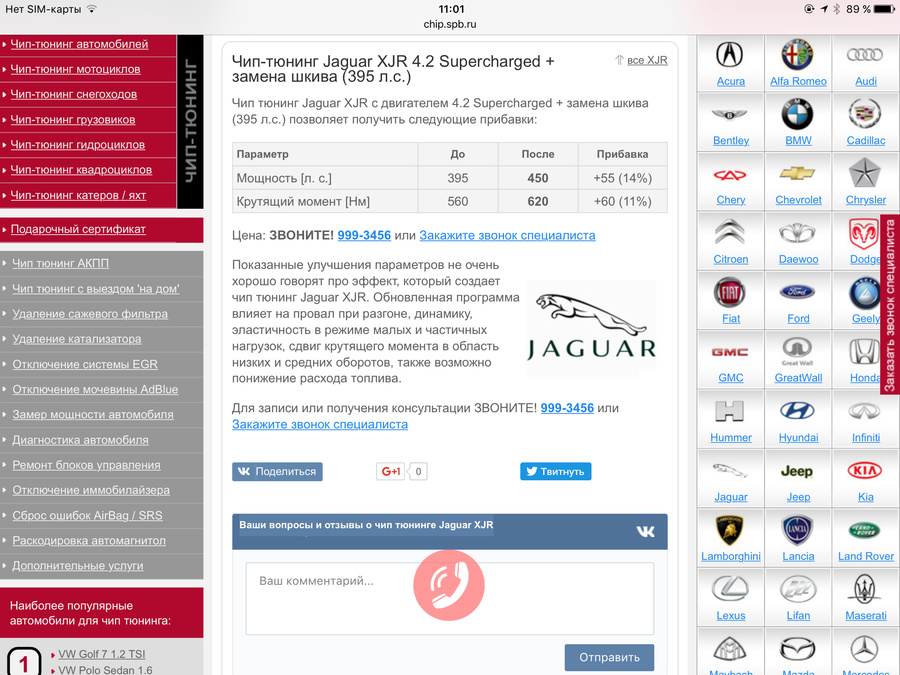Select the Citroen chevrons logo
Image resolution: width=900 pixels, height=675 pixels.
pos(730,233)
